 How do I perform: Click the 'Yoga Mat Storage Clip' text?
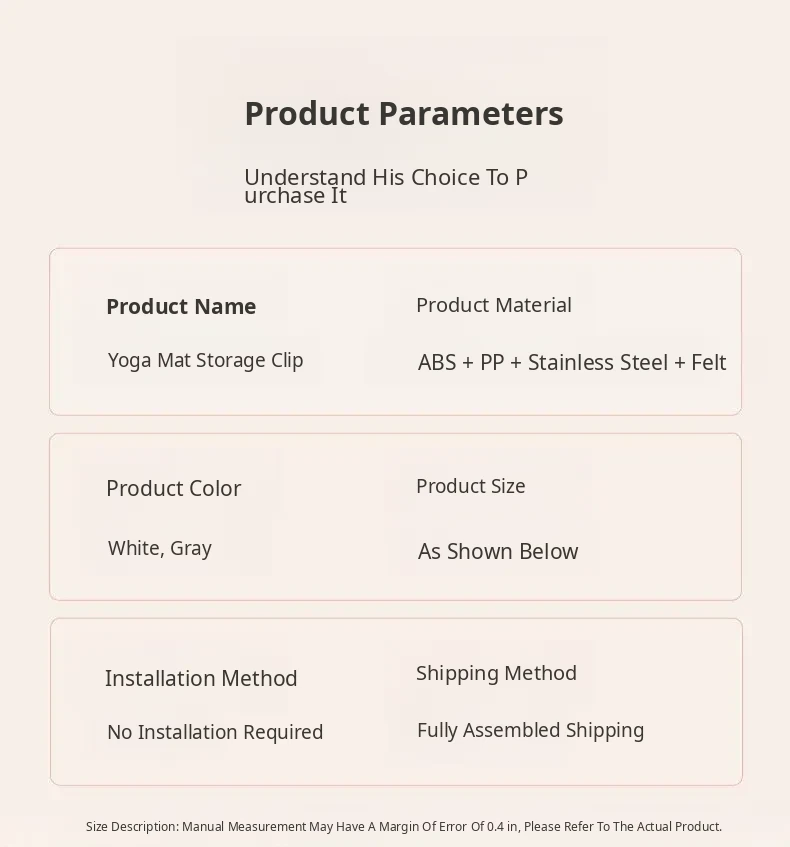(x=205, y=360)
